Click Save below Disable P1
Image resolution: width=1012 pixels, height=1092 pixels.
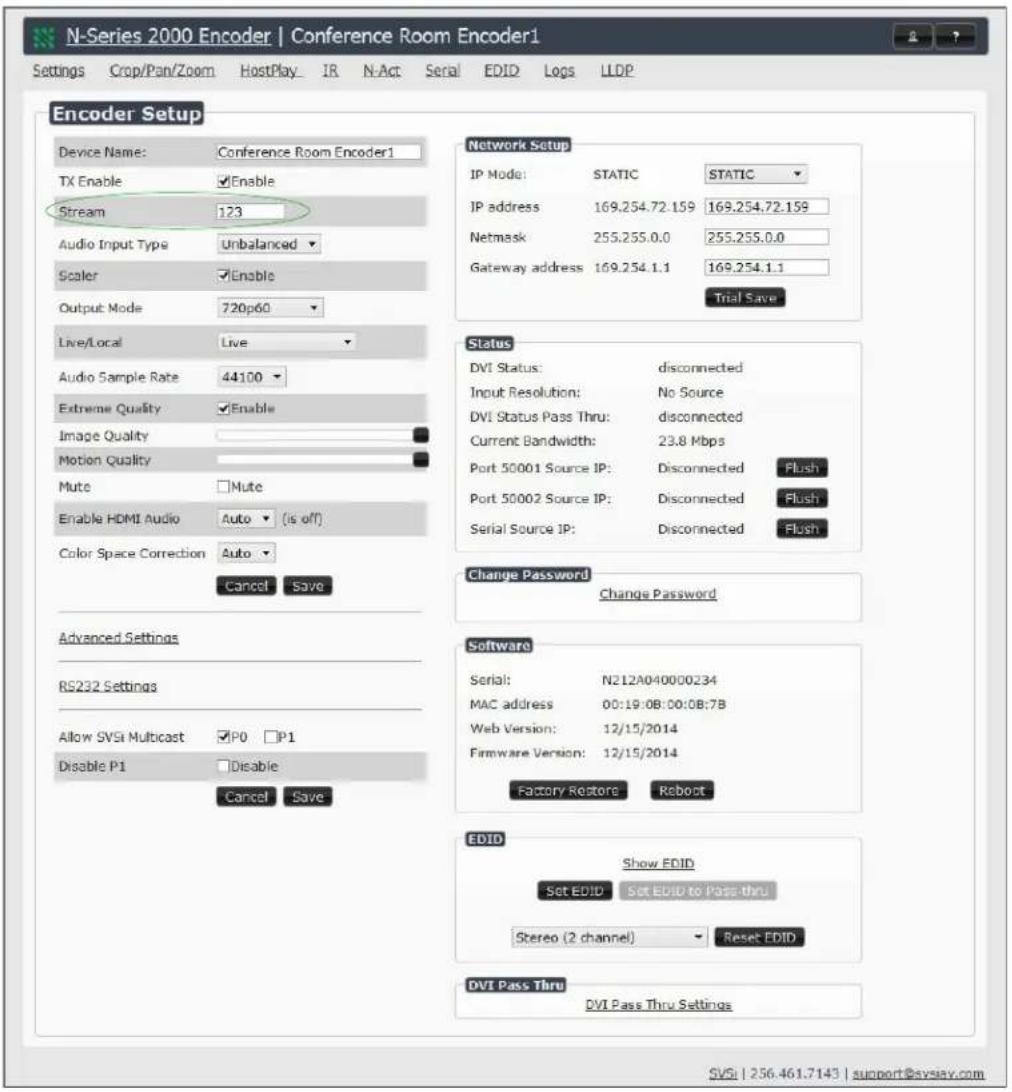point(308,797)
